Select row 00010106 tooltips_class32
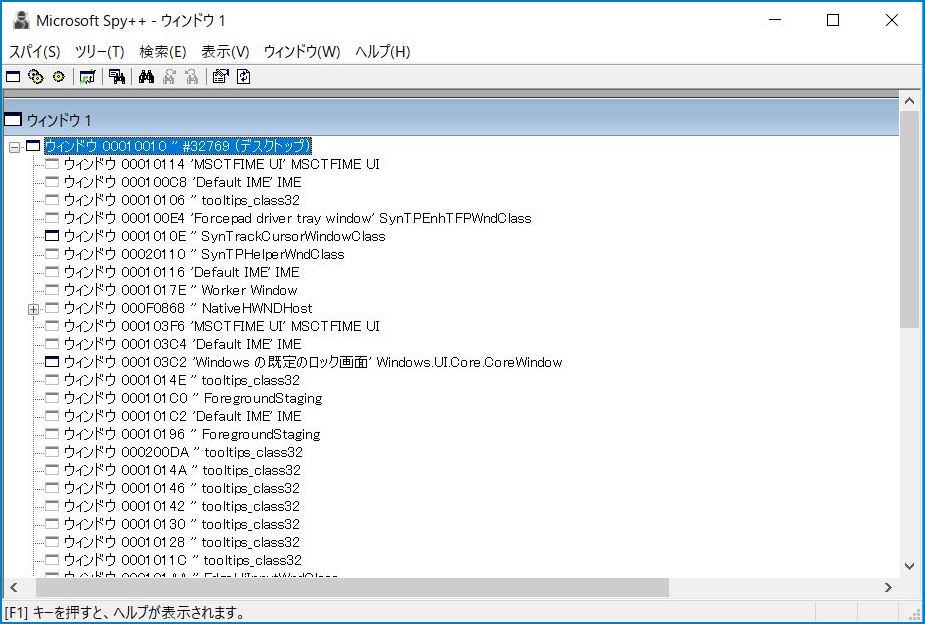Viewport: 925px width, 624px height. [x=182, y=200]
